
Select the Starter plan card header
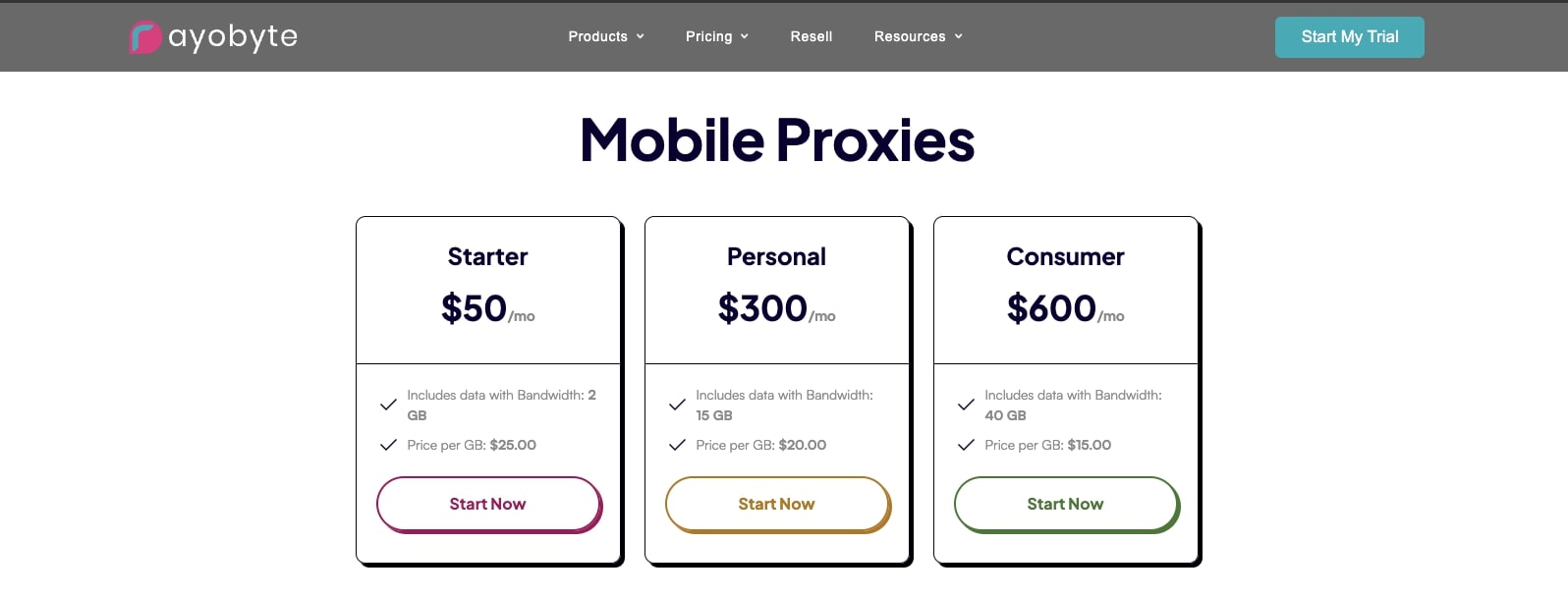pyautogui.click(x=487, y=256)
